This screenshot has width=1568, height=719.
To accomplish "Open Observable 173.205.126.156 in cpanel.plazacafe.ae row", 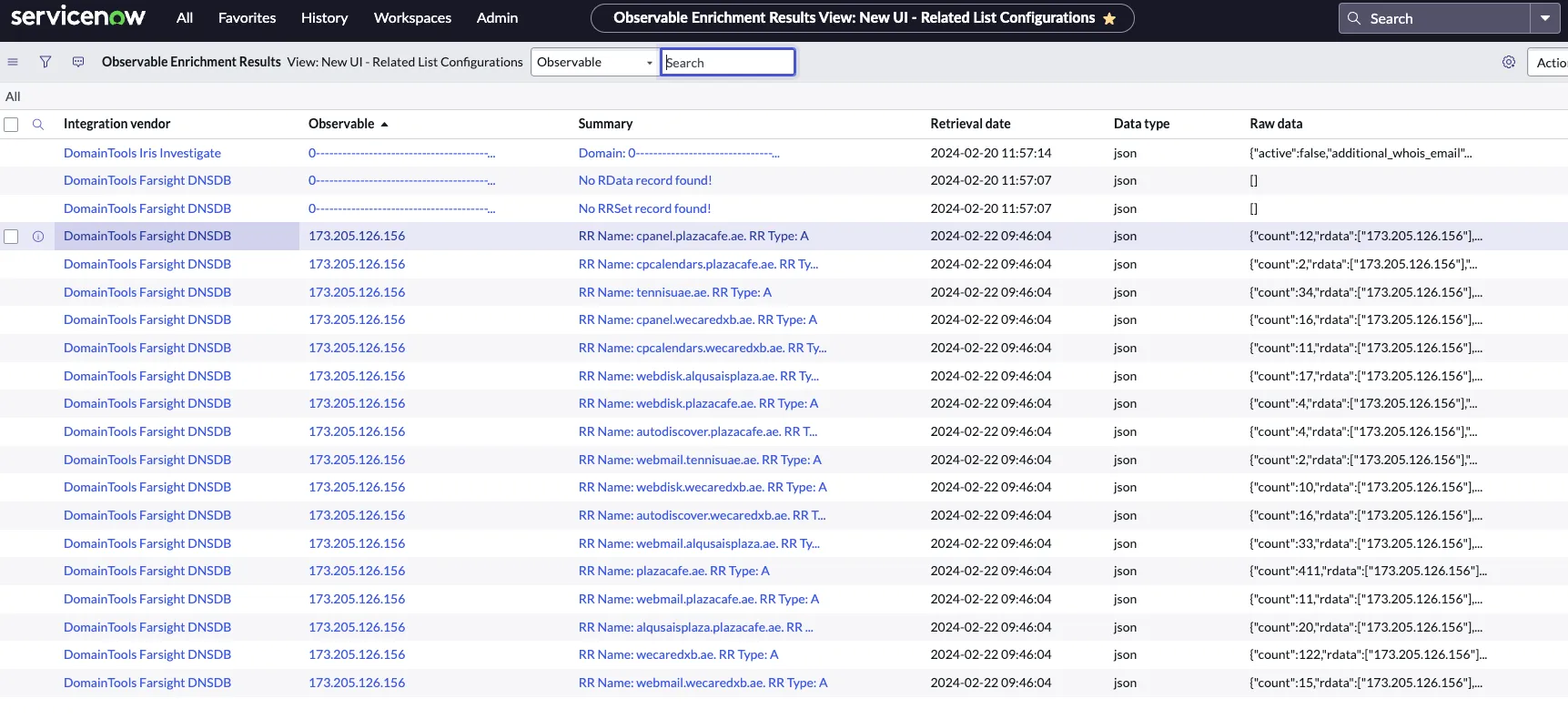I will [x=357, y=236].
